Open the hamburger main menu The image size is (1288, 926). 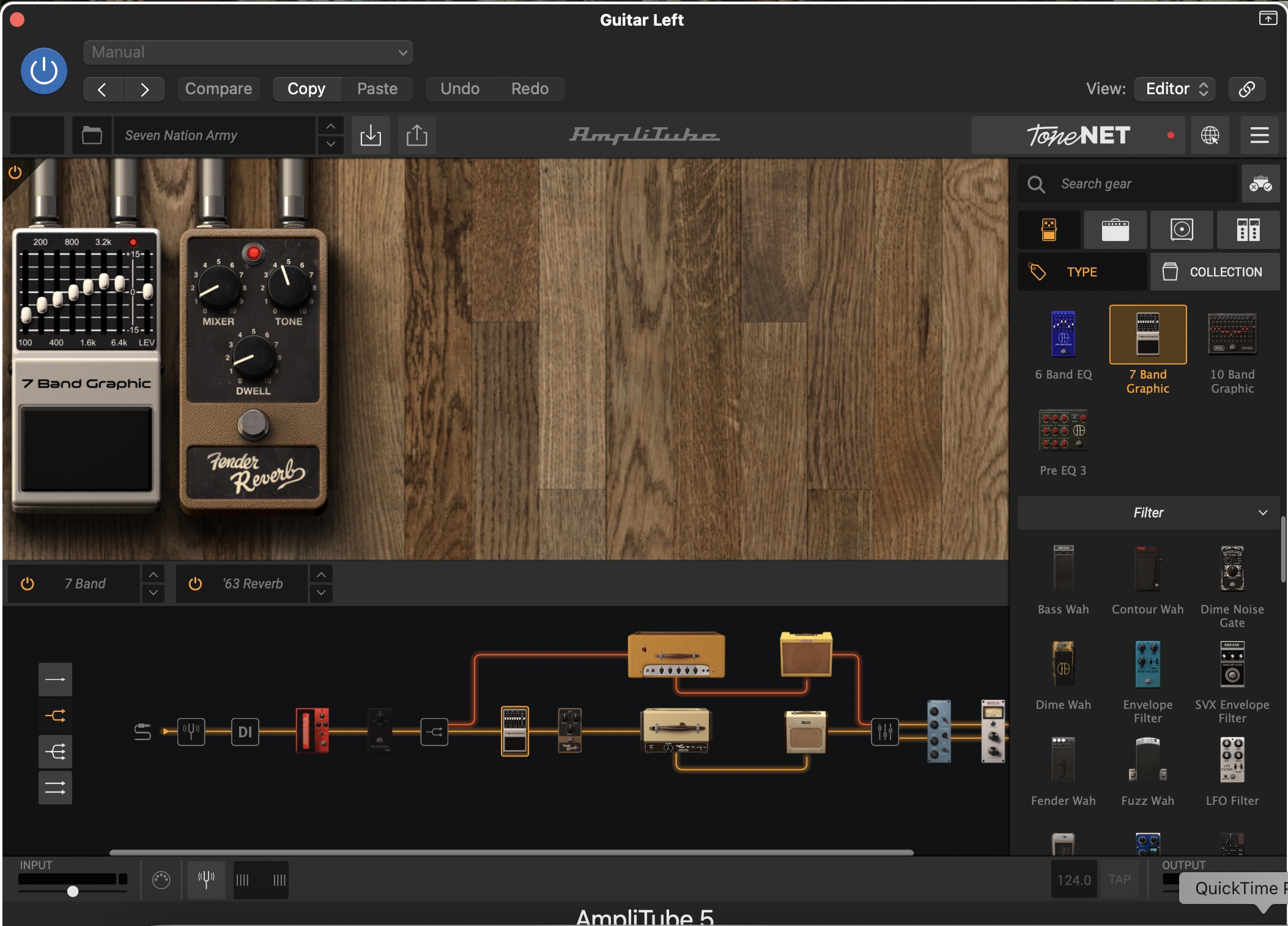click(x=1259, y=135)
